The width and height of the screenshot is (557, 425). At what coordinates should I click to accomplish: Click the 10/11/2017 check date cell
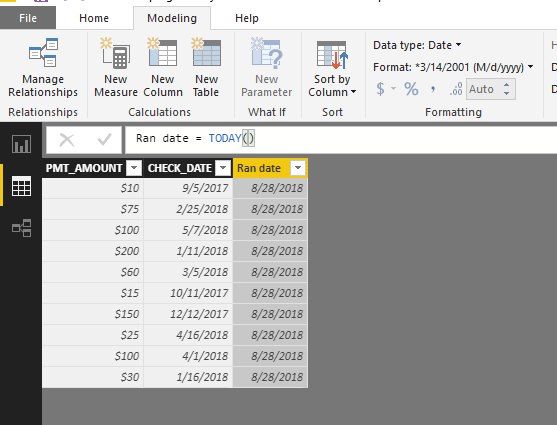coord(188,293)
